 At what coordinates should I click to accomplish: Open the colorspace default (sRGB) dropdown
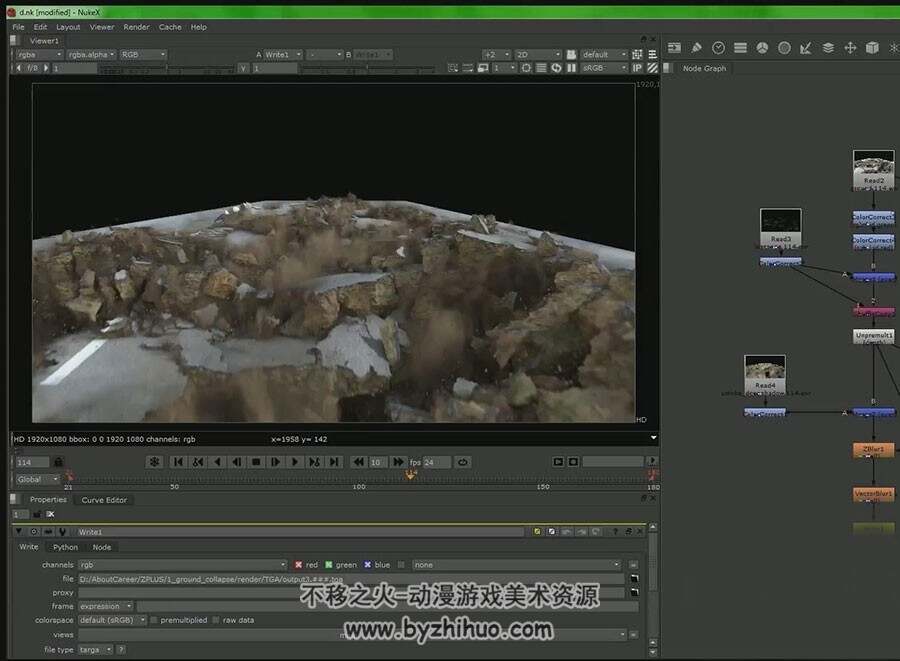(x=112, y=620)
